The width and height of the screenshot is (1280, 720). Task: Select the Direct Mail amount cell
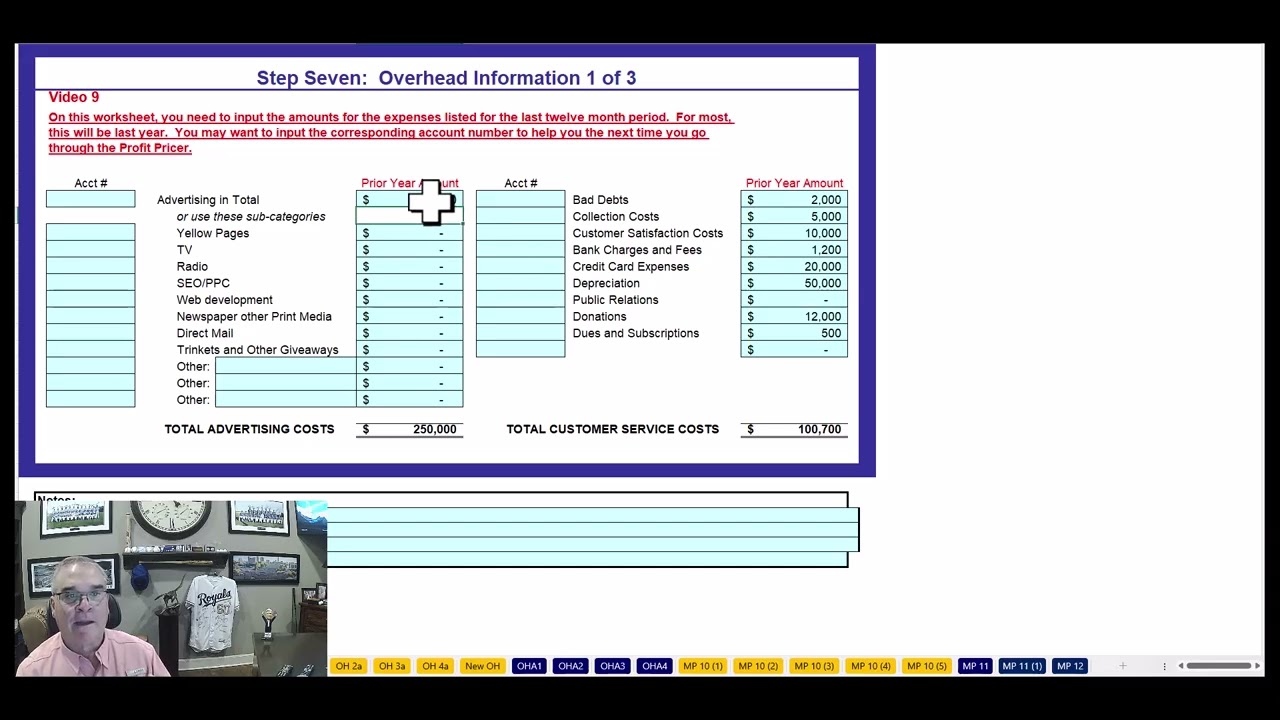coord(410,333)
